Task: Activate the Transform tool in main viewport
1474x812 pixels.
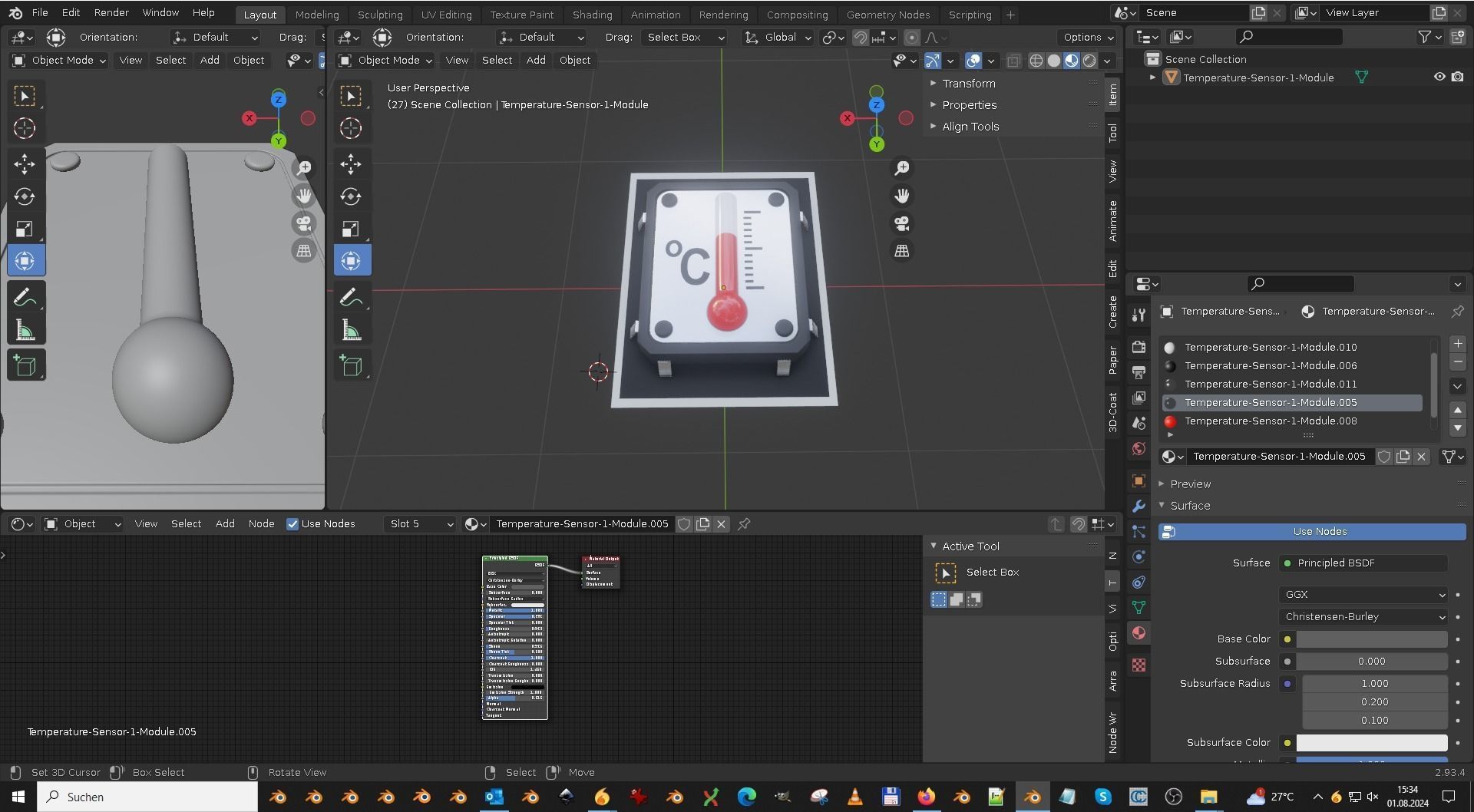Action: [352, 261]
